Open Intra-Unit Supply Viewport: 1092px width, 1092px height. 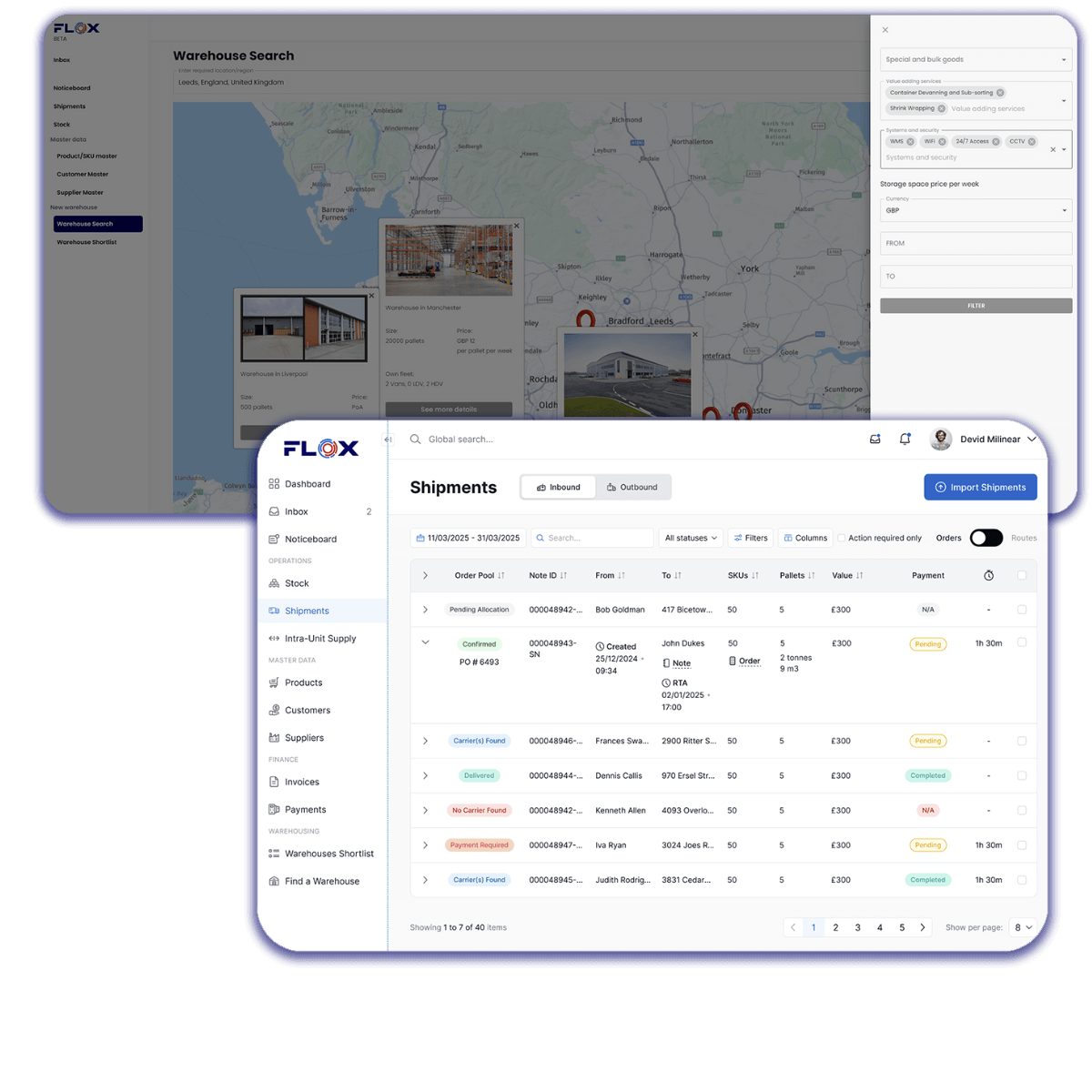[320, 638]
